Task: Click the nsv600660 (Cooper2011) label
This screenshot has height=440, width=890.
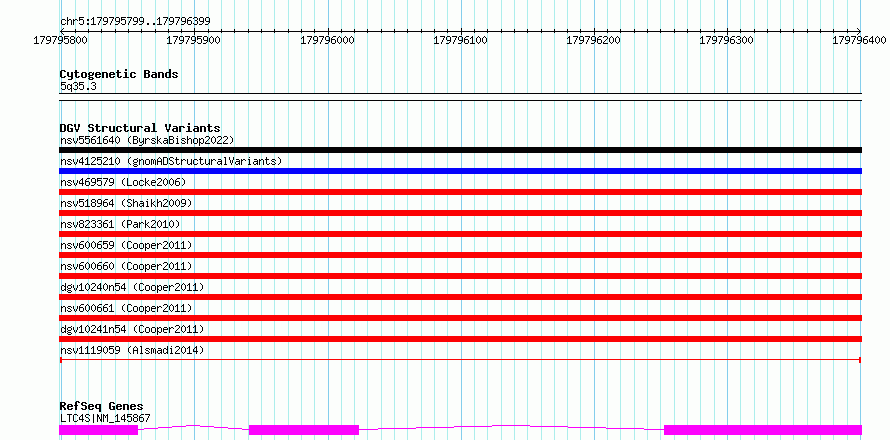Action: coord(126,266)
